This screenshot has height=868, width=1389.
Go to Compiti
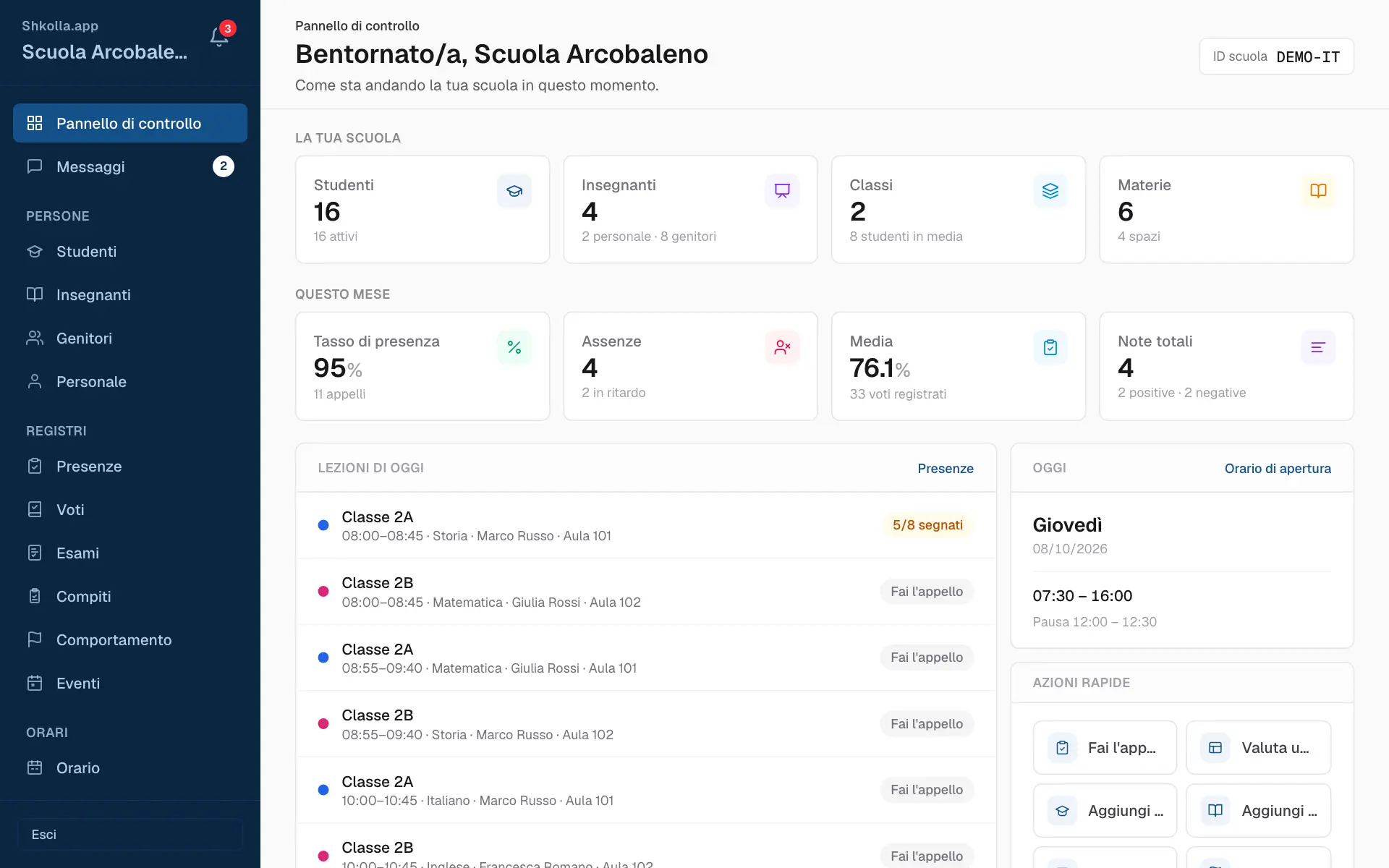point(130,596)
